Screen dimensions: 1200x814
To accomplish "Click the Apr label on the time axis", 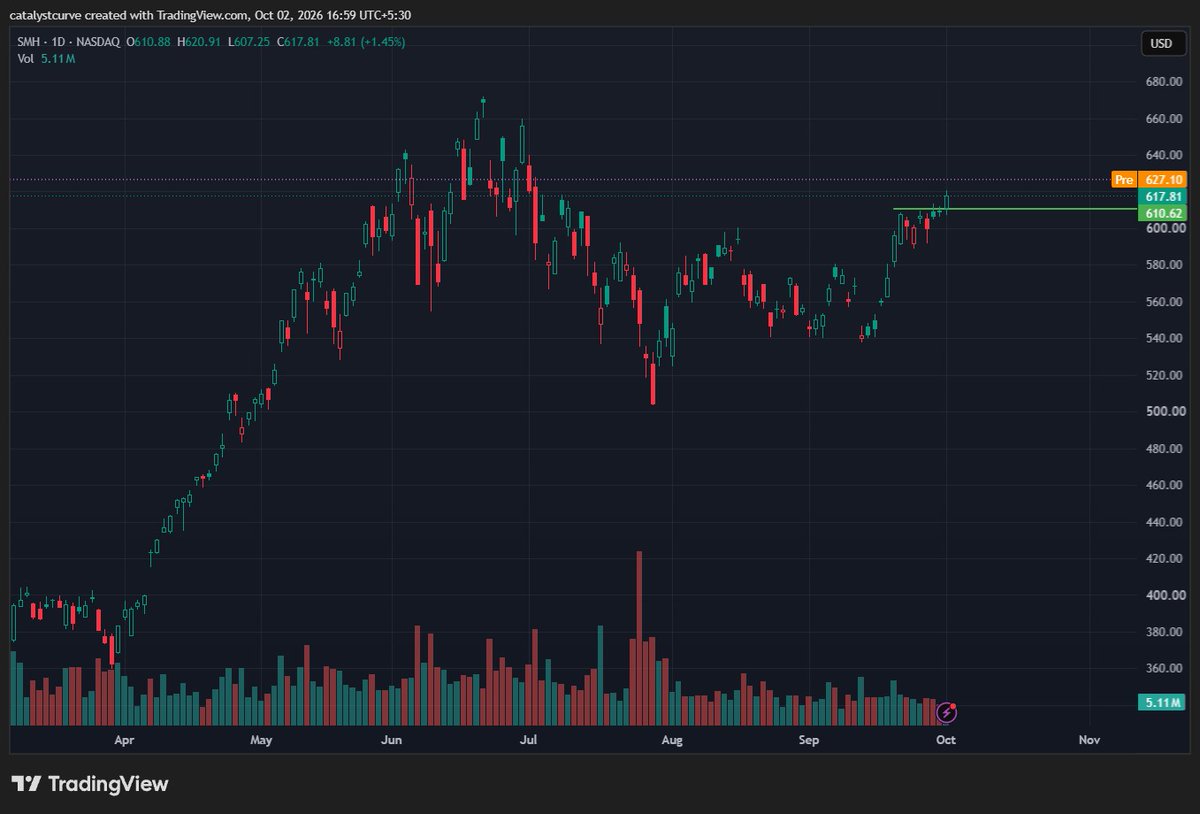I will click(124, 741).
